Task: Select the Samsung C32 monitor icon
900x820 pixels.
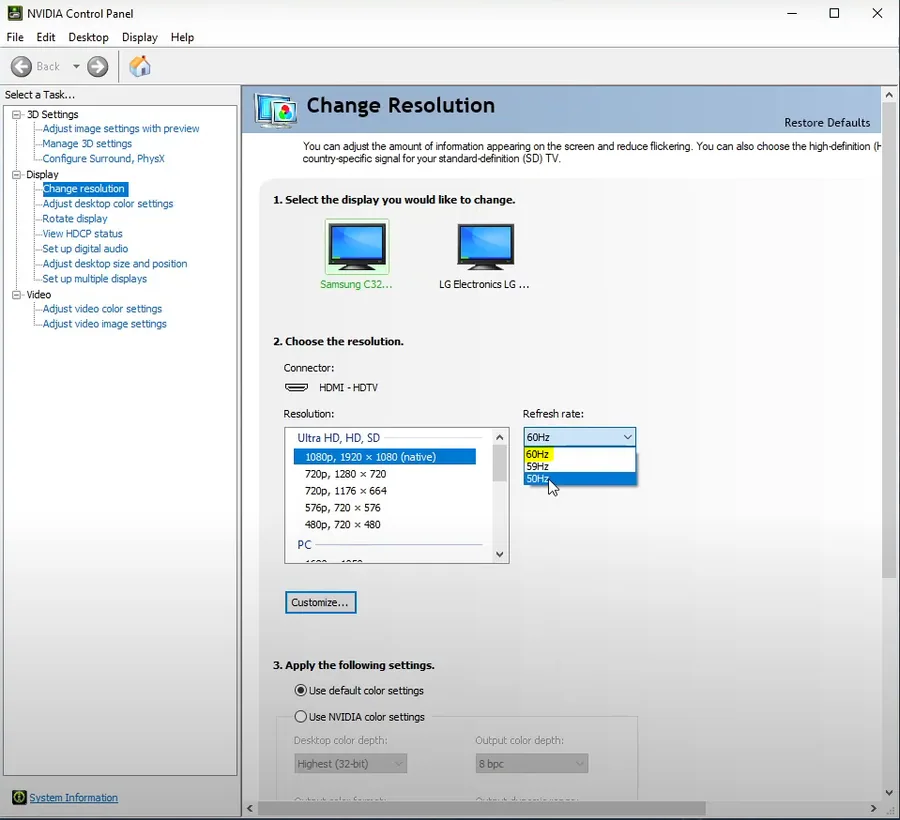Action: coord(357,246)
